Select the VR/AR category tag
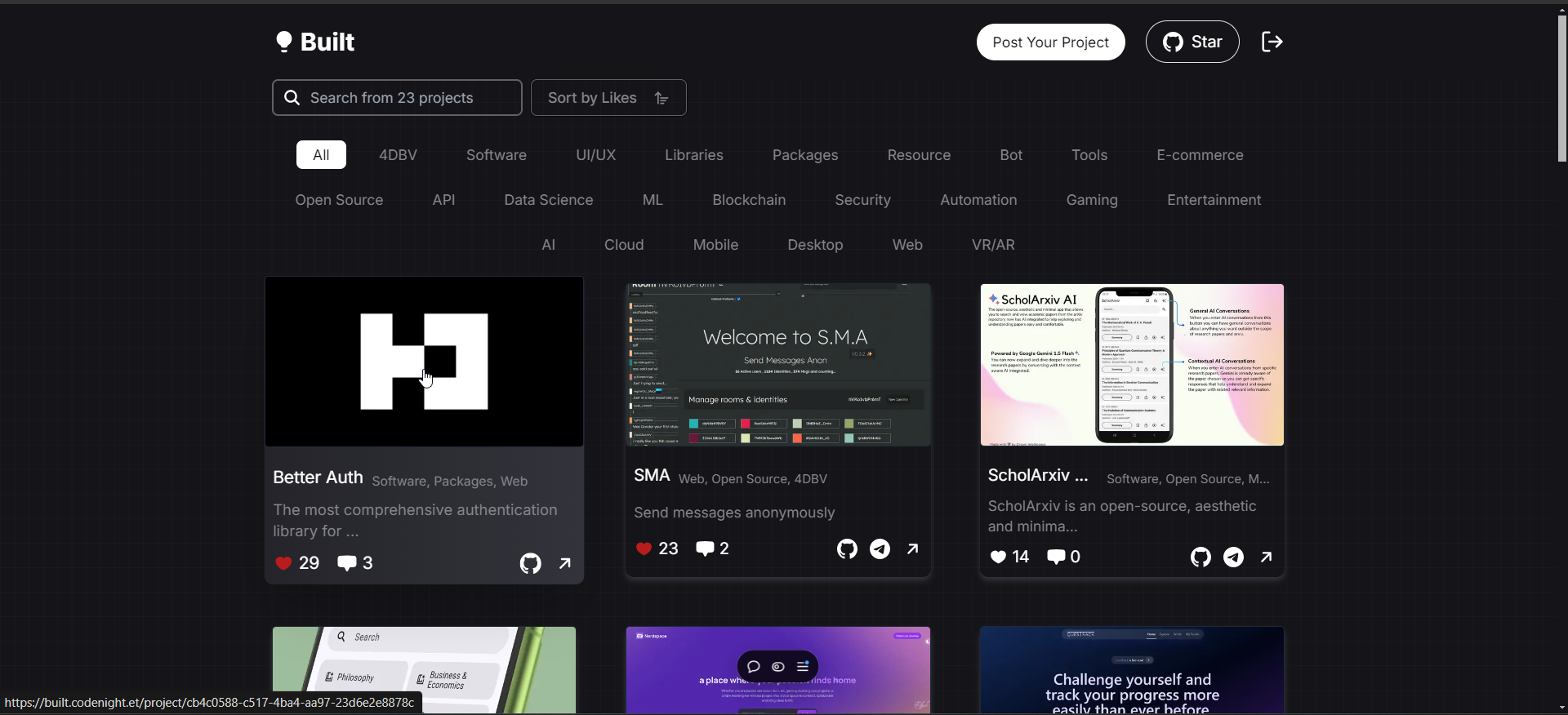 coord(993,245)
